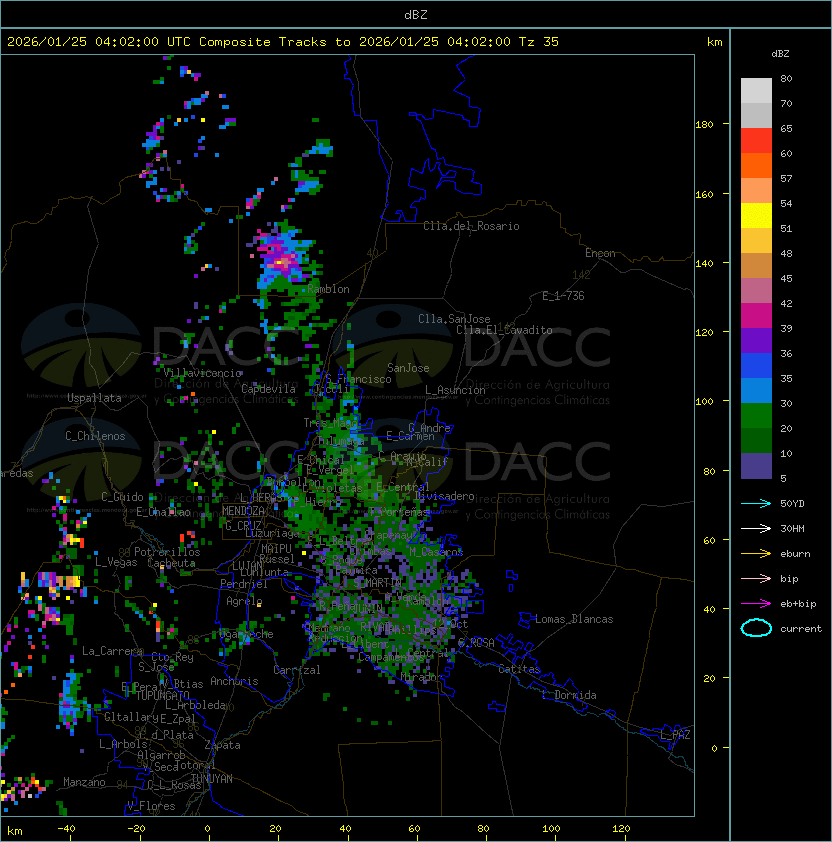Viewport: 832px width, 842px height.
Task: Click the 'Villavicencio' map label
Action: [x=202, y=373]
